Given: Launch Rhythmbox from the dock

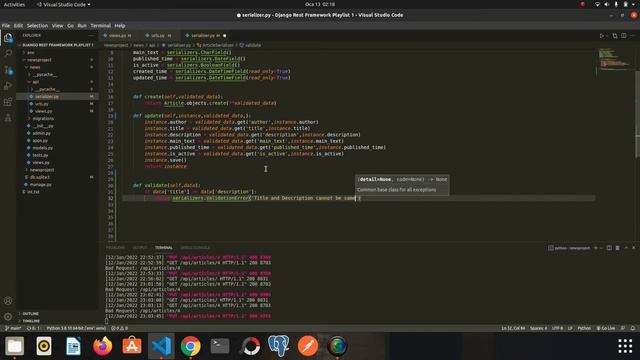Looking at the screenshot, I should (x=44, y=346).
